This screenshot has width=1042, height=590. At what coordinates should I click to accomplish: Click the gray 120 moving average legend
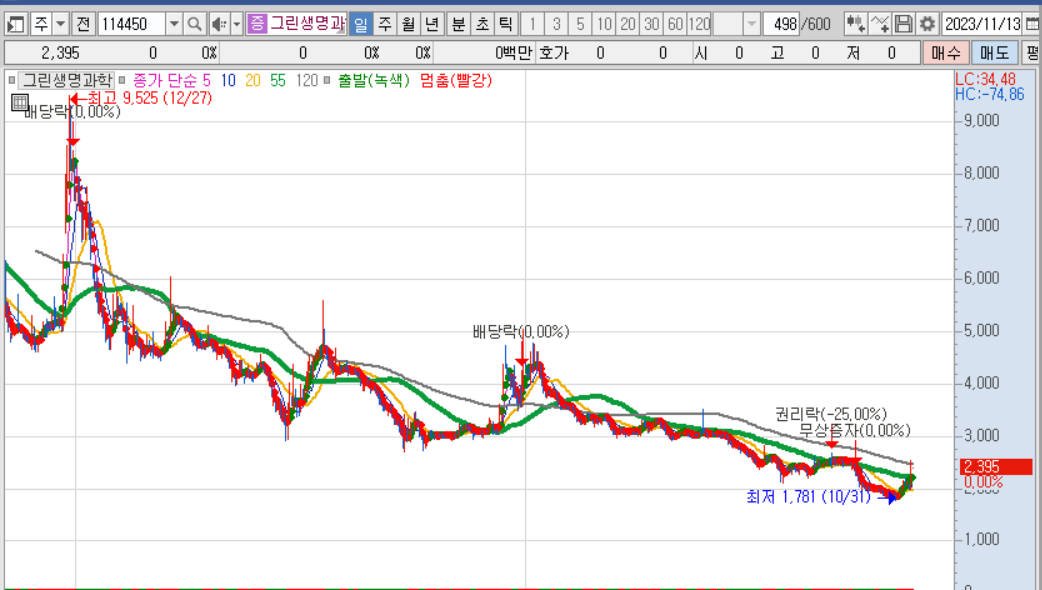[x=306, y=80]
